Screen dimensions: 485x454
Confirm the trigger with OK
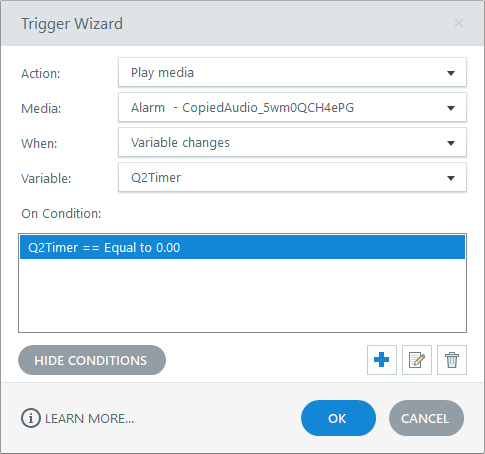(x=338, y=418)
